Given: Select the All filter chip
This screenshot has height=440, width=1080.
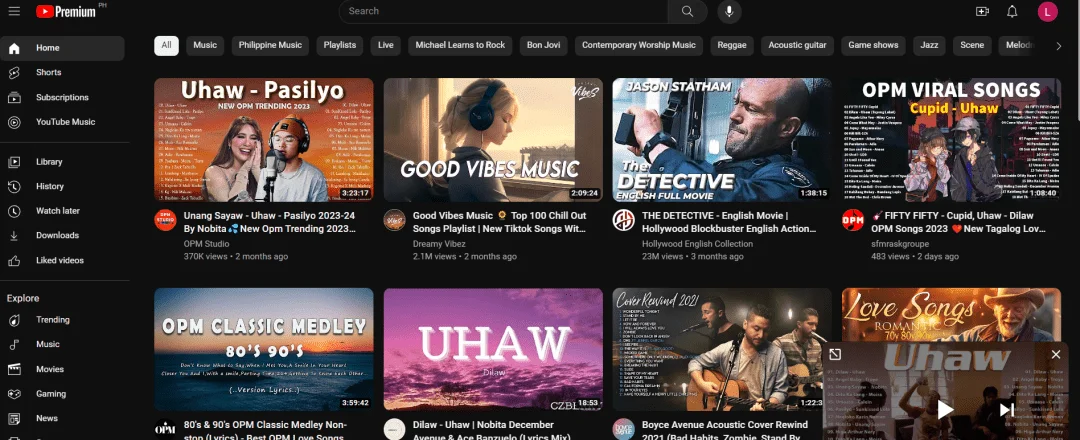Looking at the screenshot, I should [x=166, y=45].
